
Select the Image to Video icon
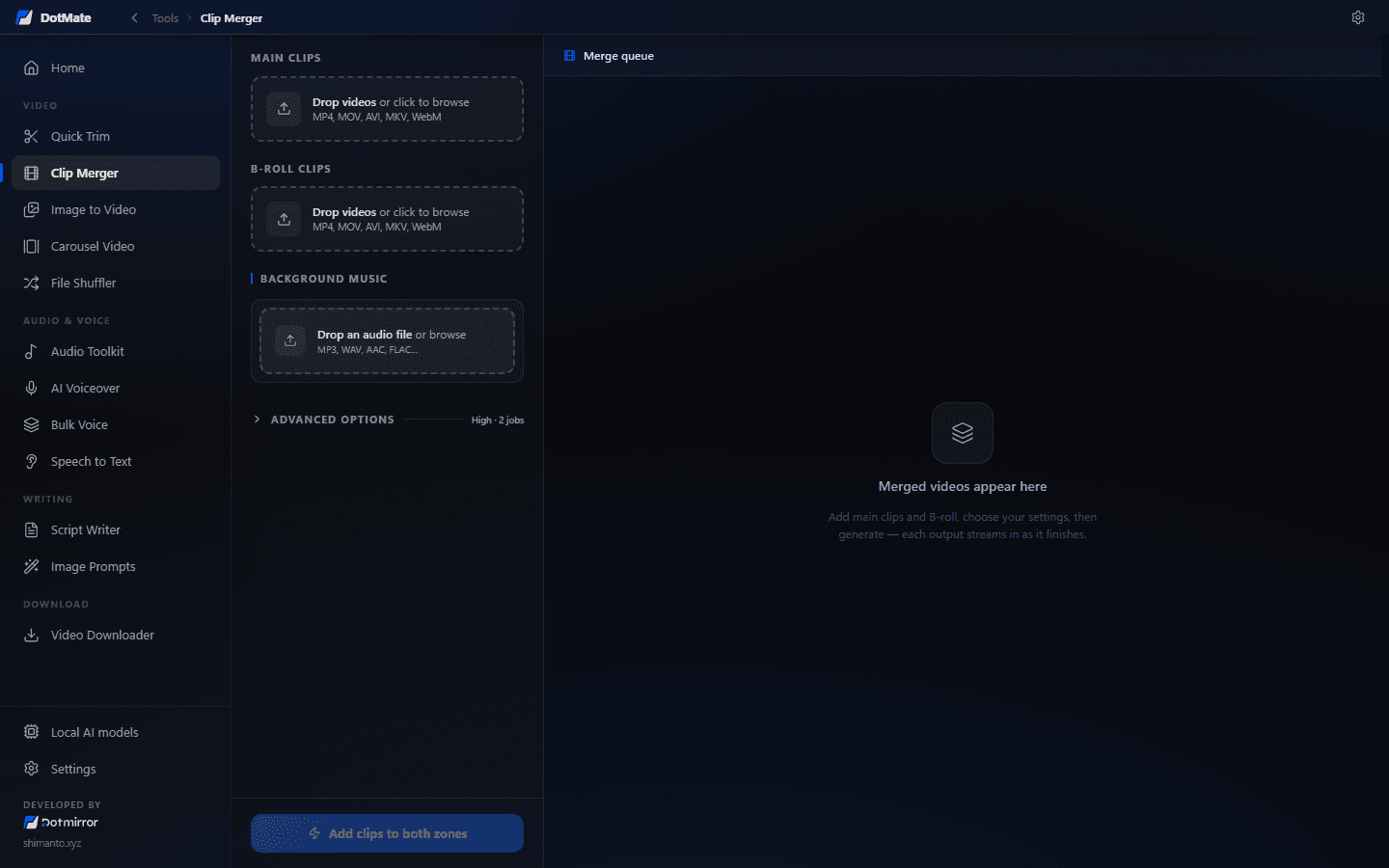[31, 210]
